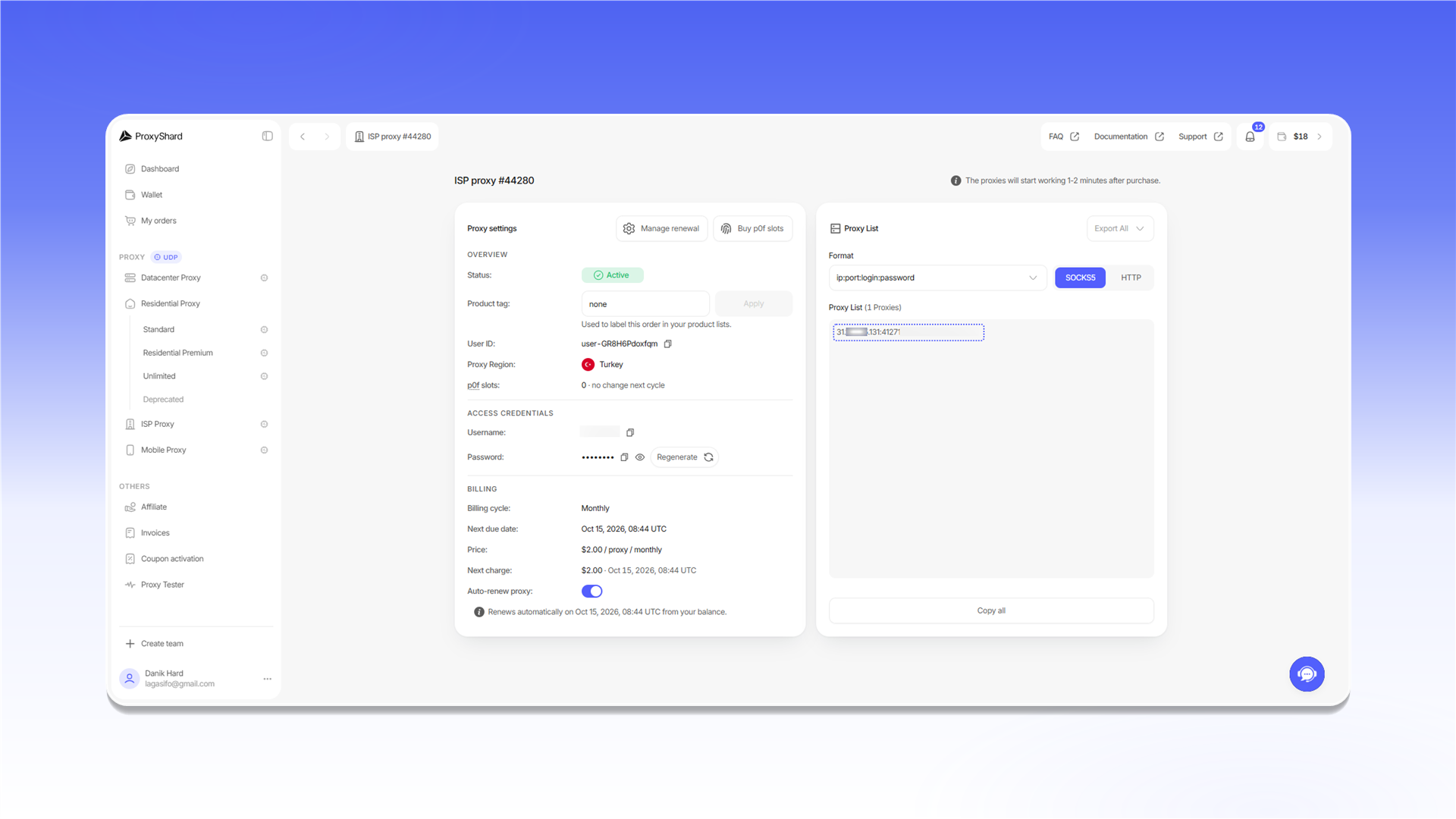
Task: Open ISP Proxy settings gear
Action: [x=264, y=425]
